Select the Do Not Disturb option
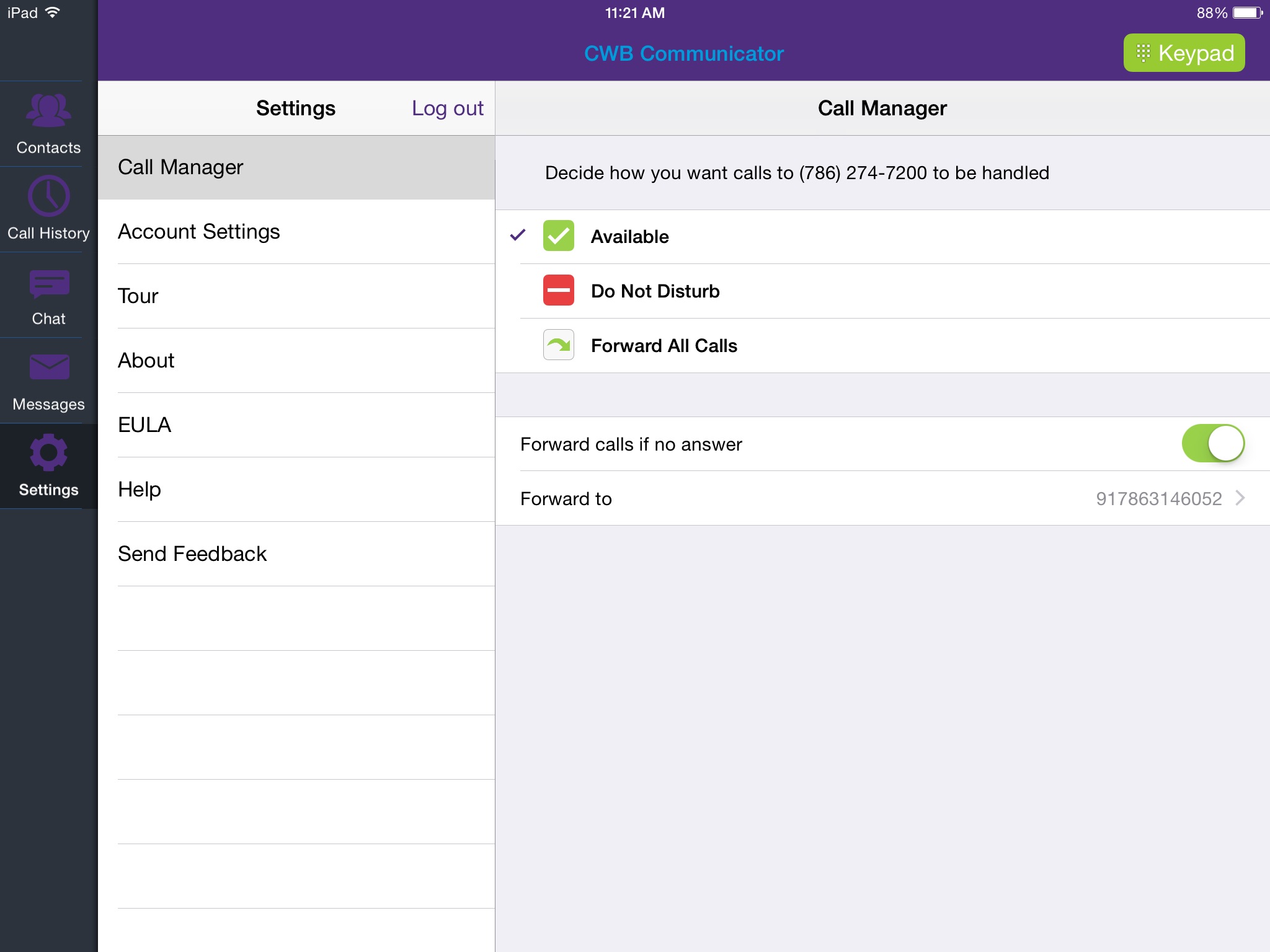Screen dimensions: 1270x952 coord(655,291)
